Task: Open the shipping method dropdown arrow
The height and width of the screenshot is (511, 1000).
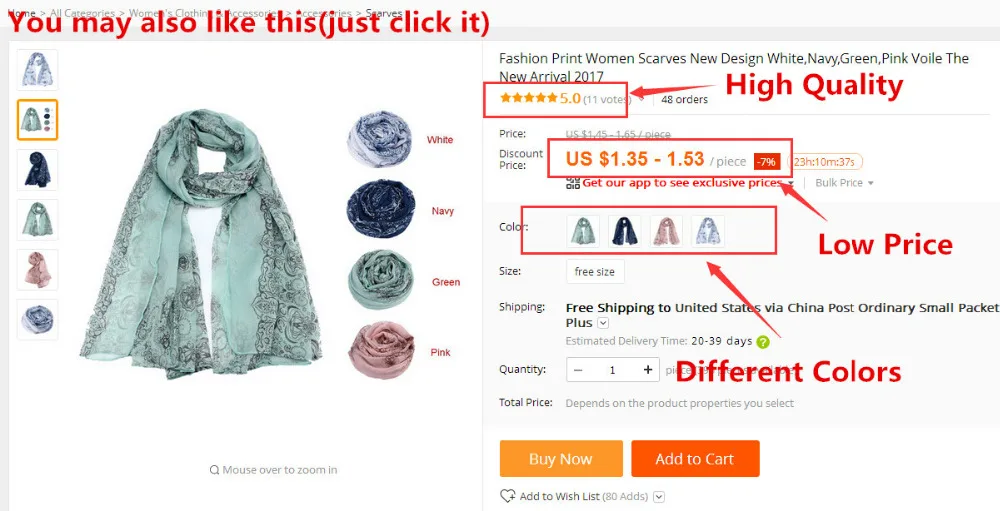Action: (603, 323)
